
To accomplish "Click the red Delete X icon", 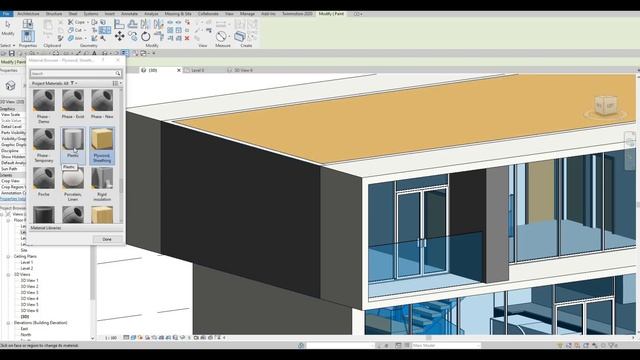I will (187, 38).
